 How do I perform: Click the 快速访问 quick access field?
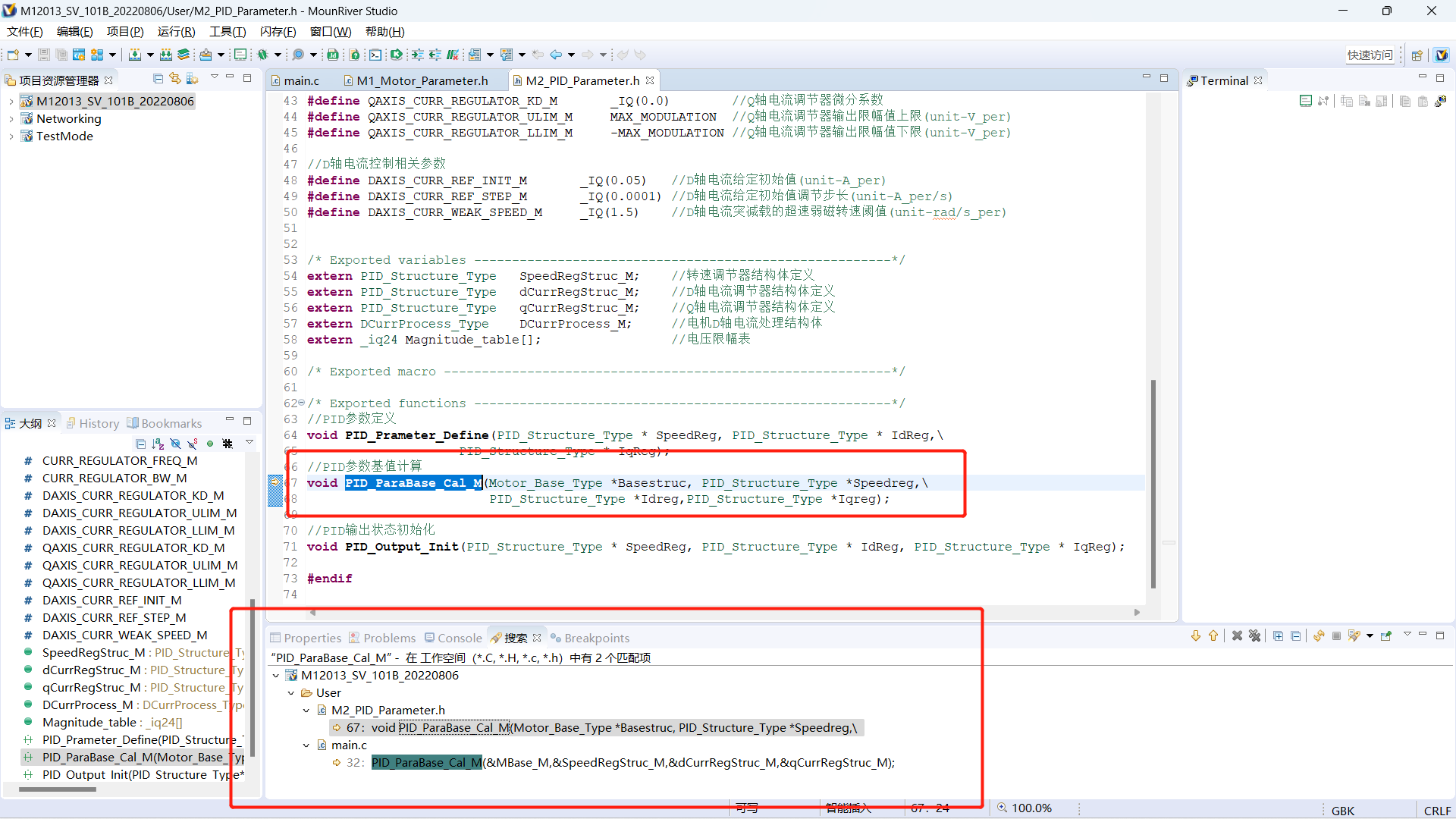click(x=1370, y=55)
